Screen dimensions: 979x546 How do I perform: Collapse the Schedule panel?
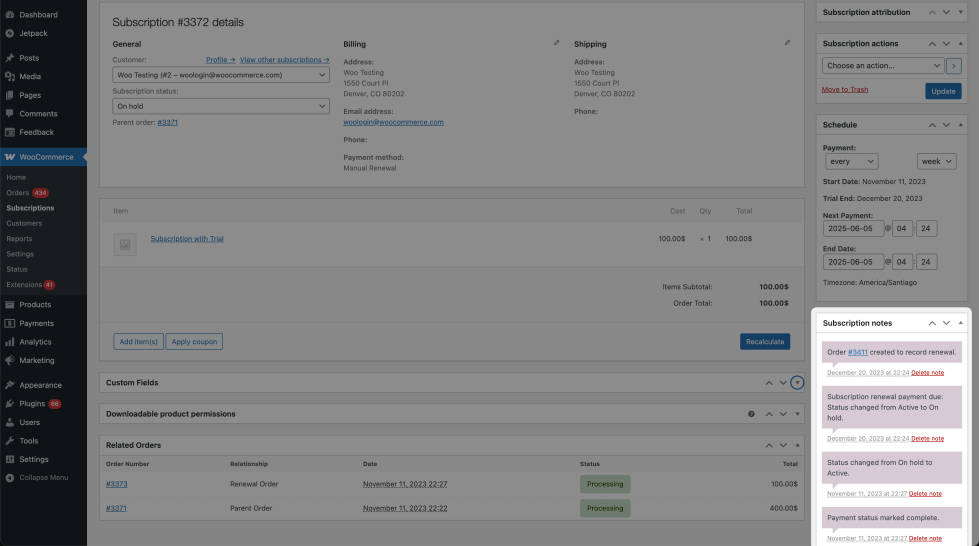961,125
